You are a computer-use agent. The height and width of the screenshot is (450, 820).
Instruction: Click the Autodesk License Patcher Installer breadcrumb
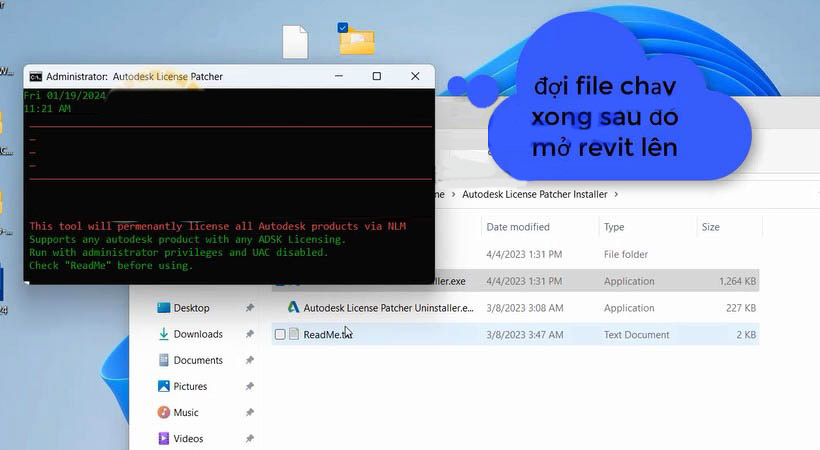pos(534,194)
